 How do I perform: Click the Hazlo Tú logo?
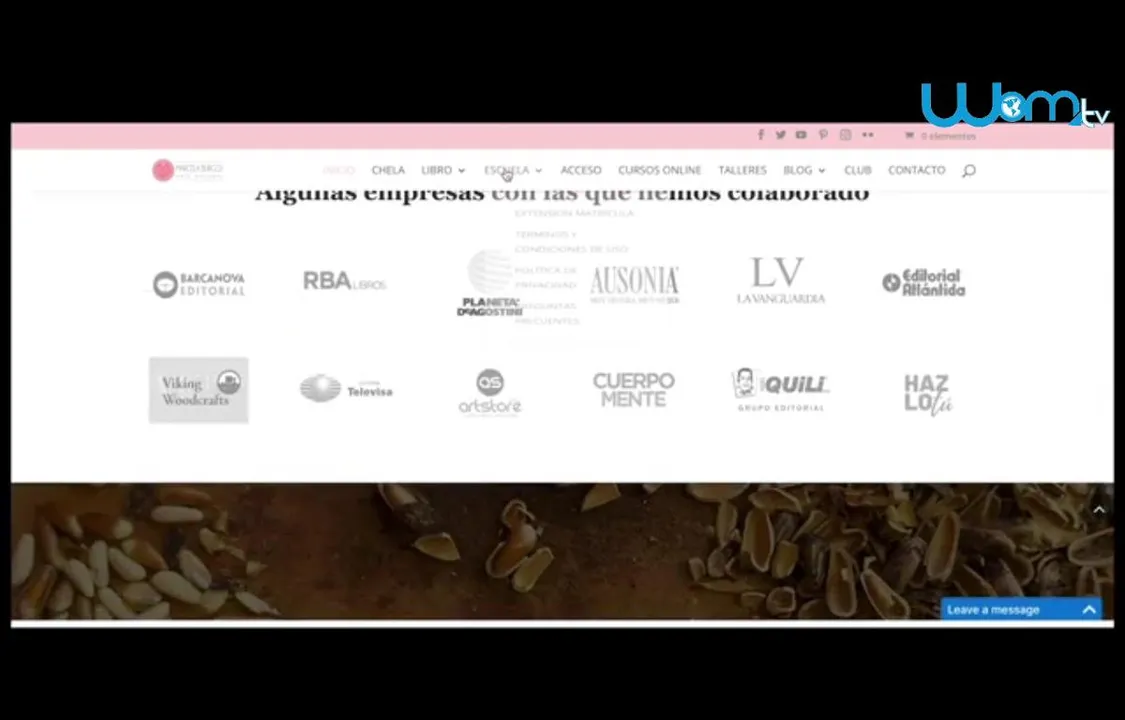click(x=927, y=394)
